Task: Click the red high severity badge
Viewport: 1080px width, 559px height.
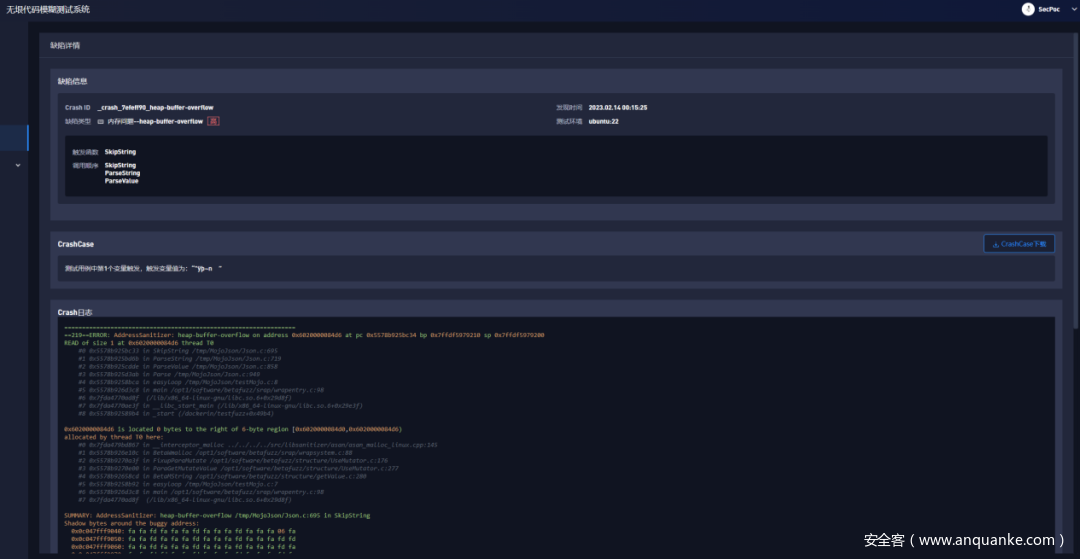Action: [213, 121]
